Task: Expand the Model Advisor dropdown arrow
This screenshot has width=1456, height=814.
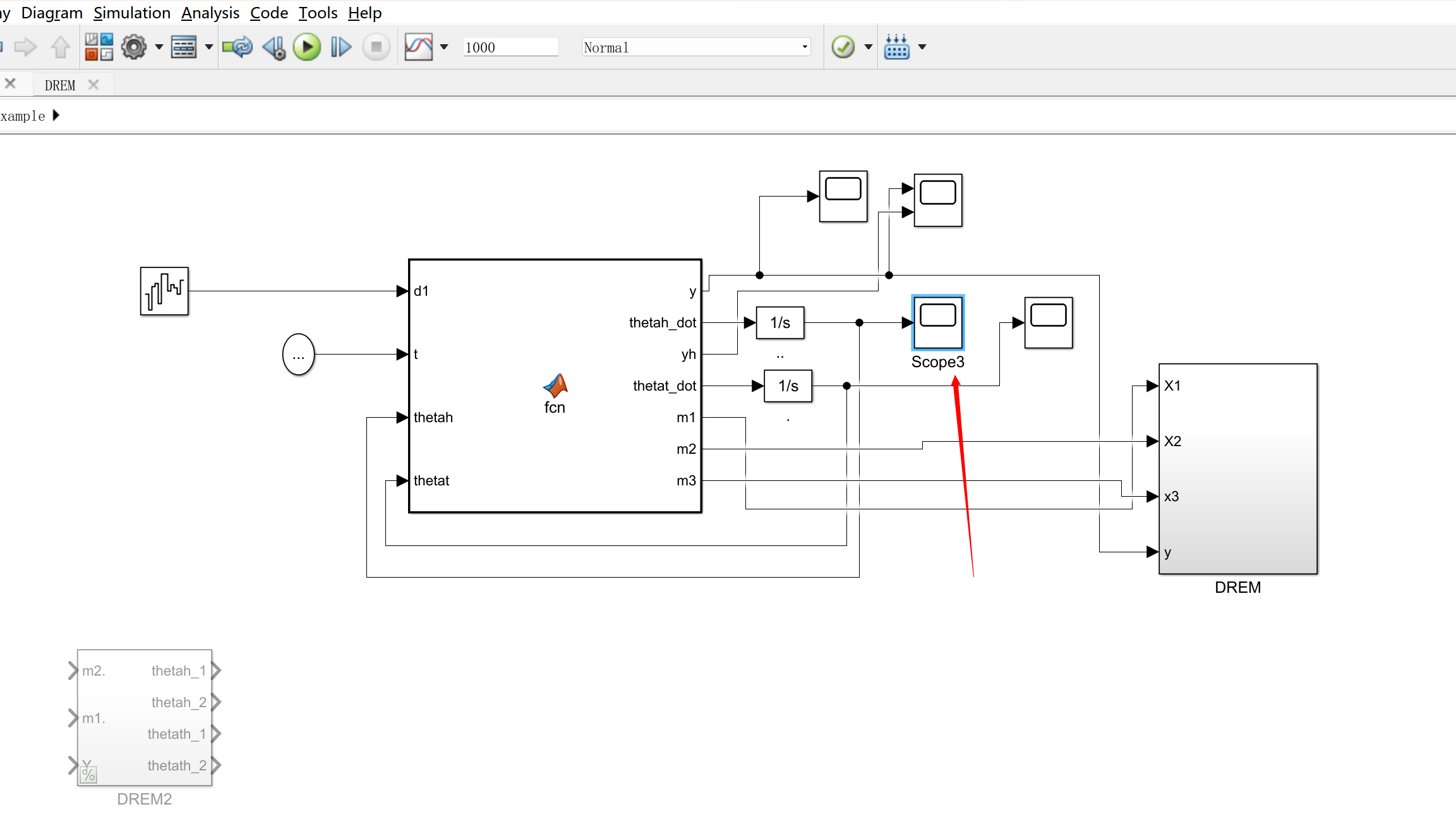Action: point(869,47)
